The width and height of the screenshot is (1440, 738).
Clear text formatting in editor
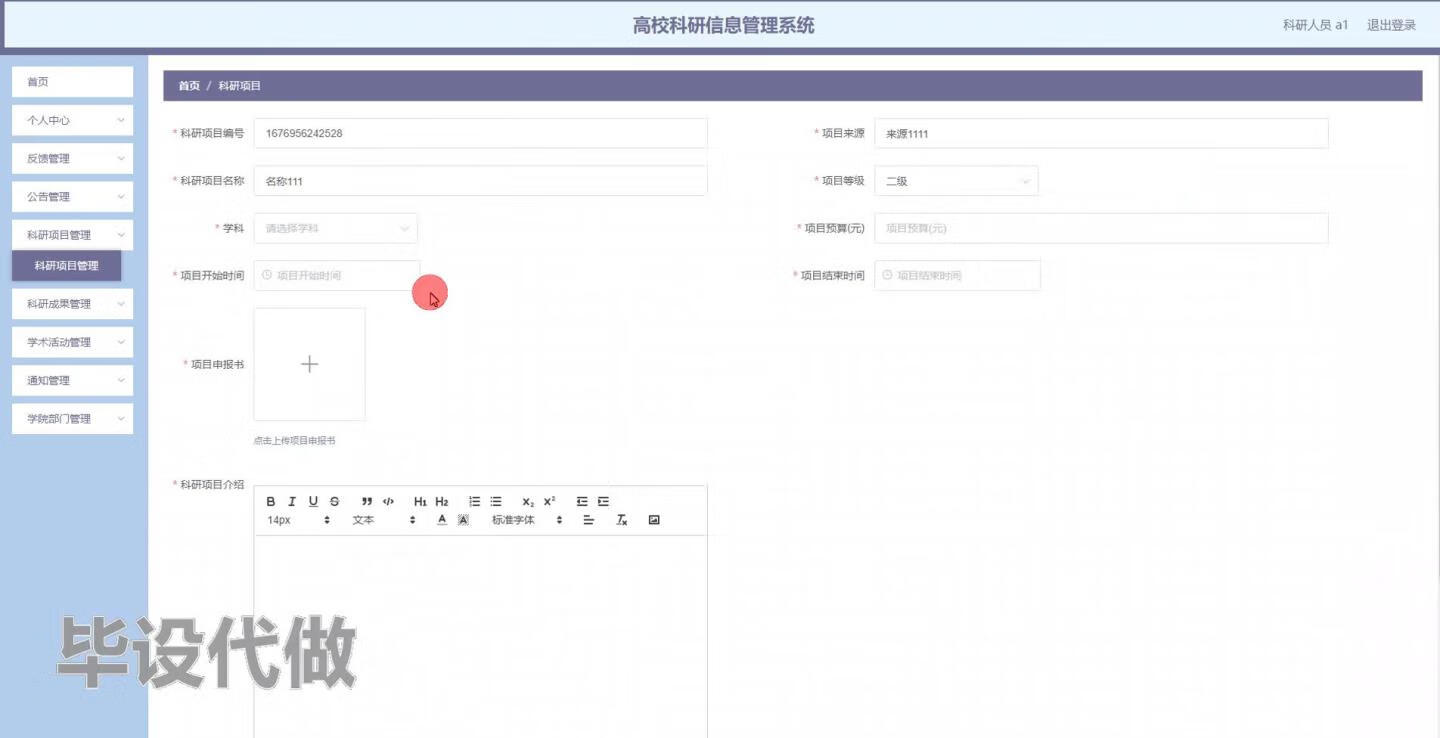(621, 520)
